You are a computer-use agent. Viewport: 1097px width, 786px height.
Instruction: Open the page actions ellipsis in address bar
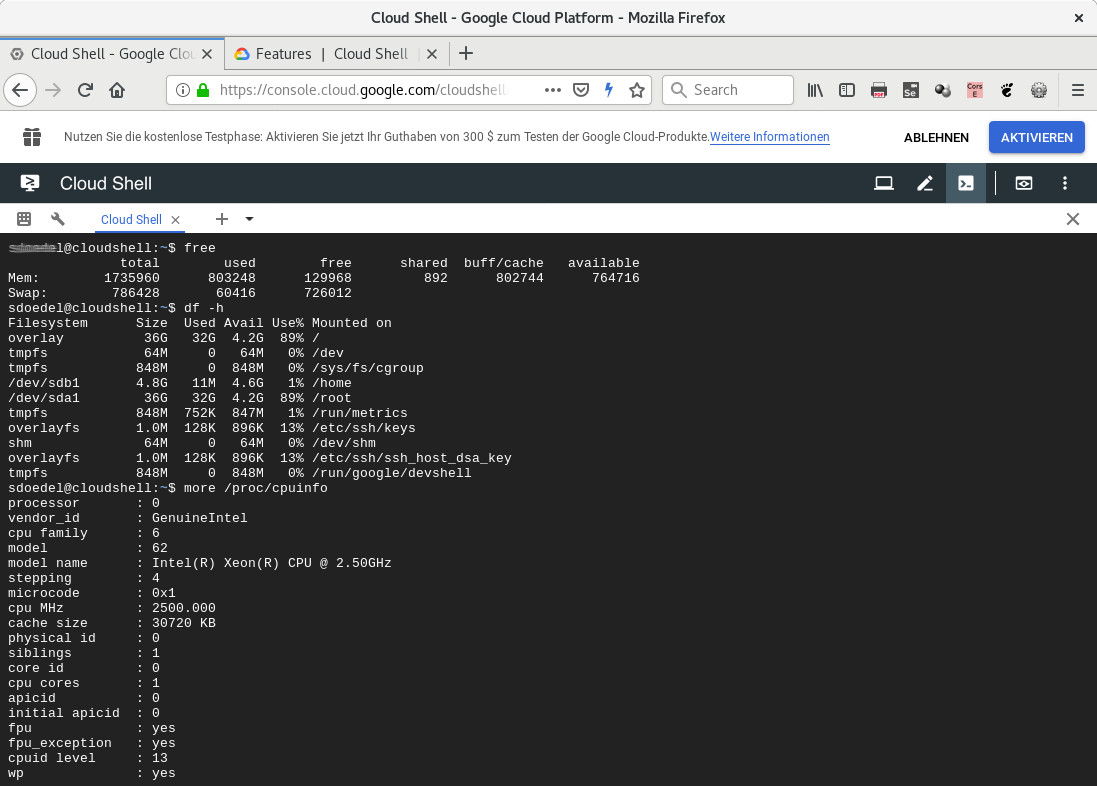553,89
